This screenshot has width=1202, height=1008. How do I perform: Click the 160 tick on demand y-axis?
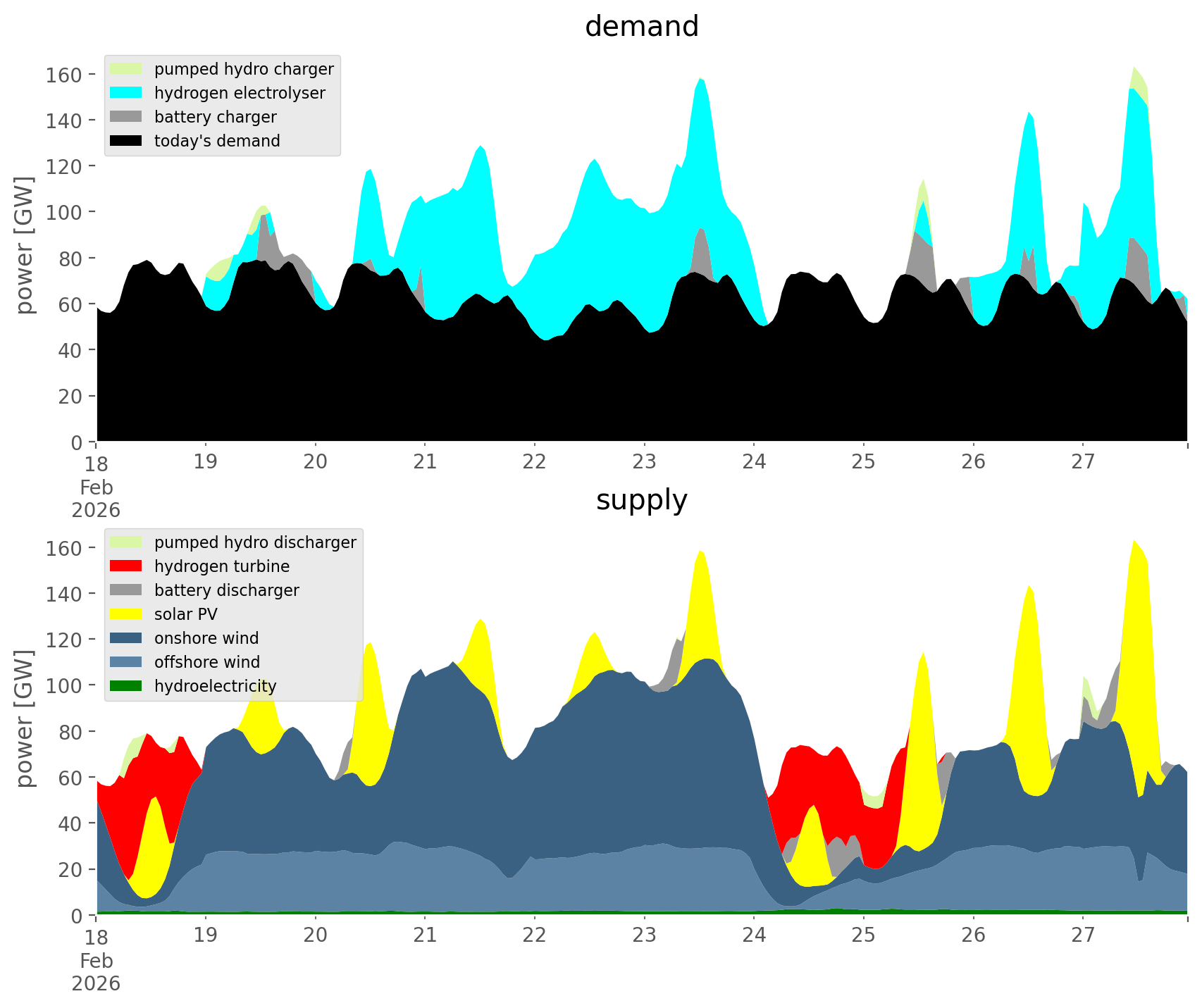[63, 75]
